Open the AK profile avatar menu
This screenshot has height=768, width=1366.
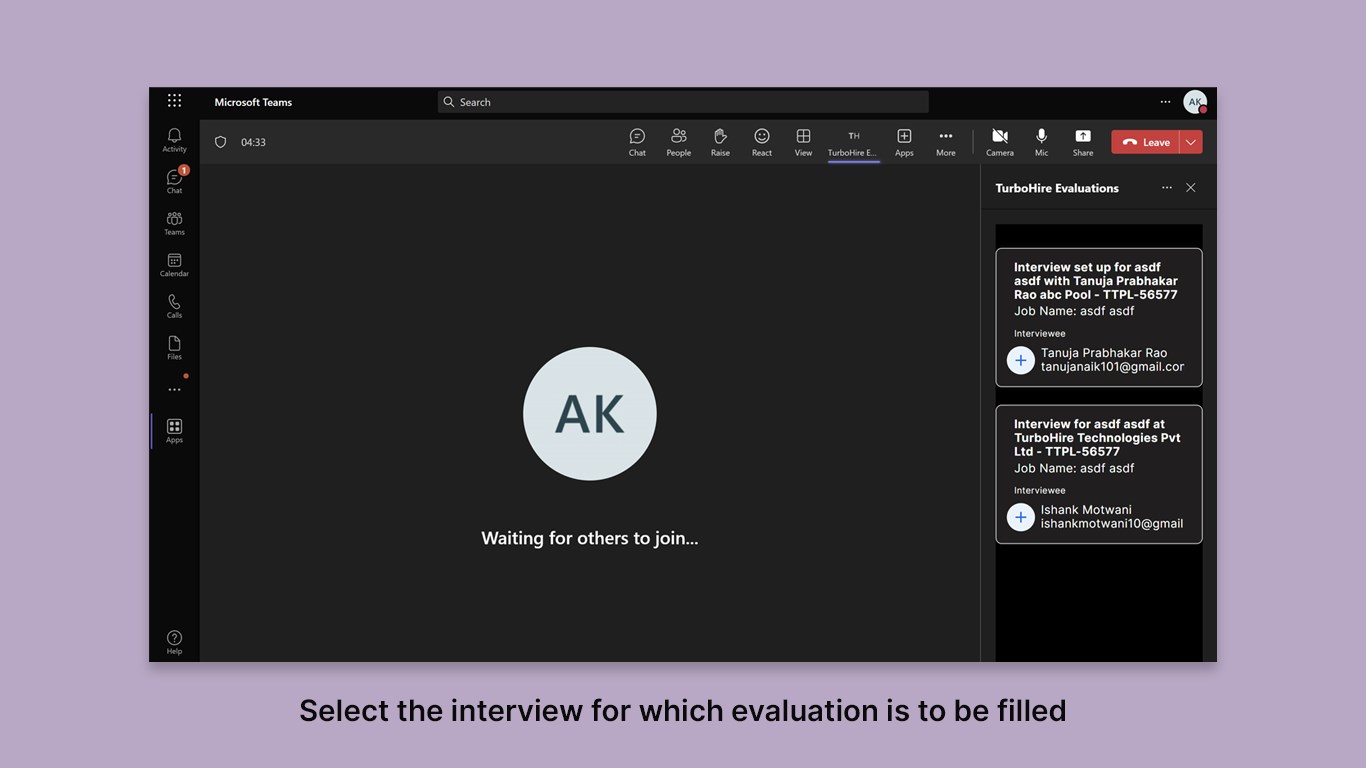[1195, 102]
